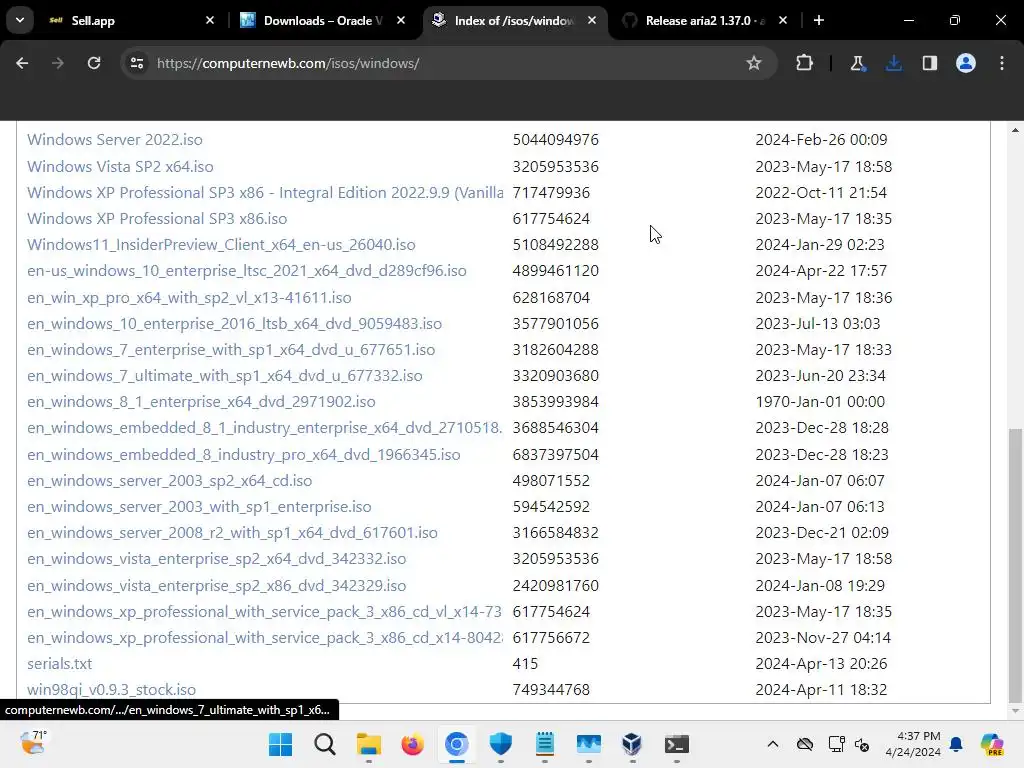1024x768 pixels.
Task: Open taskbar Search
Action: coord(325,744)
